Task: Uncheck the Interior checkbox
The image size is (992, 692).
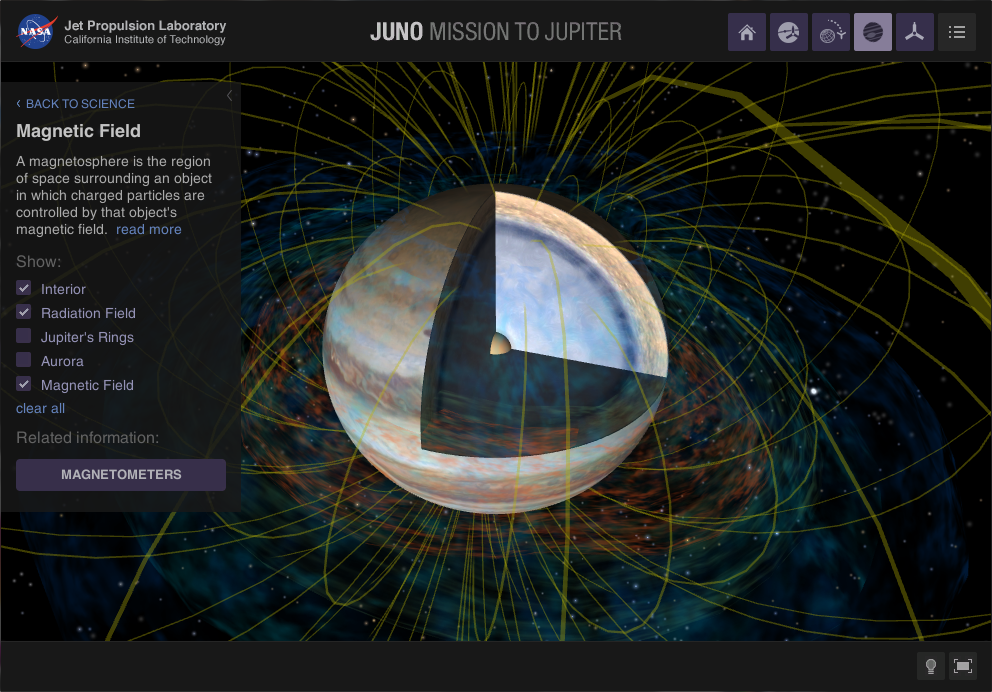Action: click(x=23, y=288)
